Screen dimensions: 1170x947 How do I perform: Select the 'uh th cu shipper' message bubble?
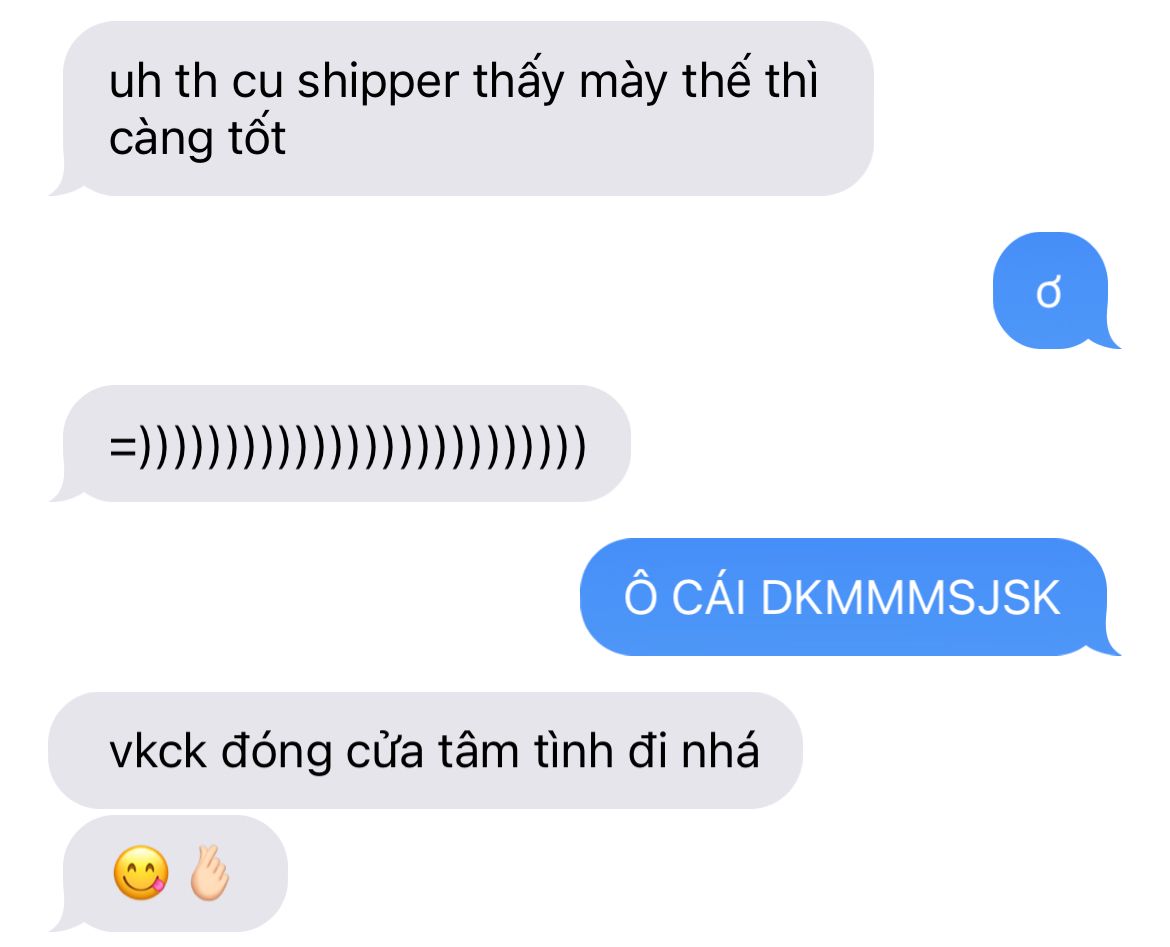pyautogui.click(x=461, y=109)
